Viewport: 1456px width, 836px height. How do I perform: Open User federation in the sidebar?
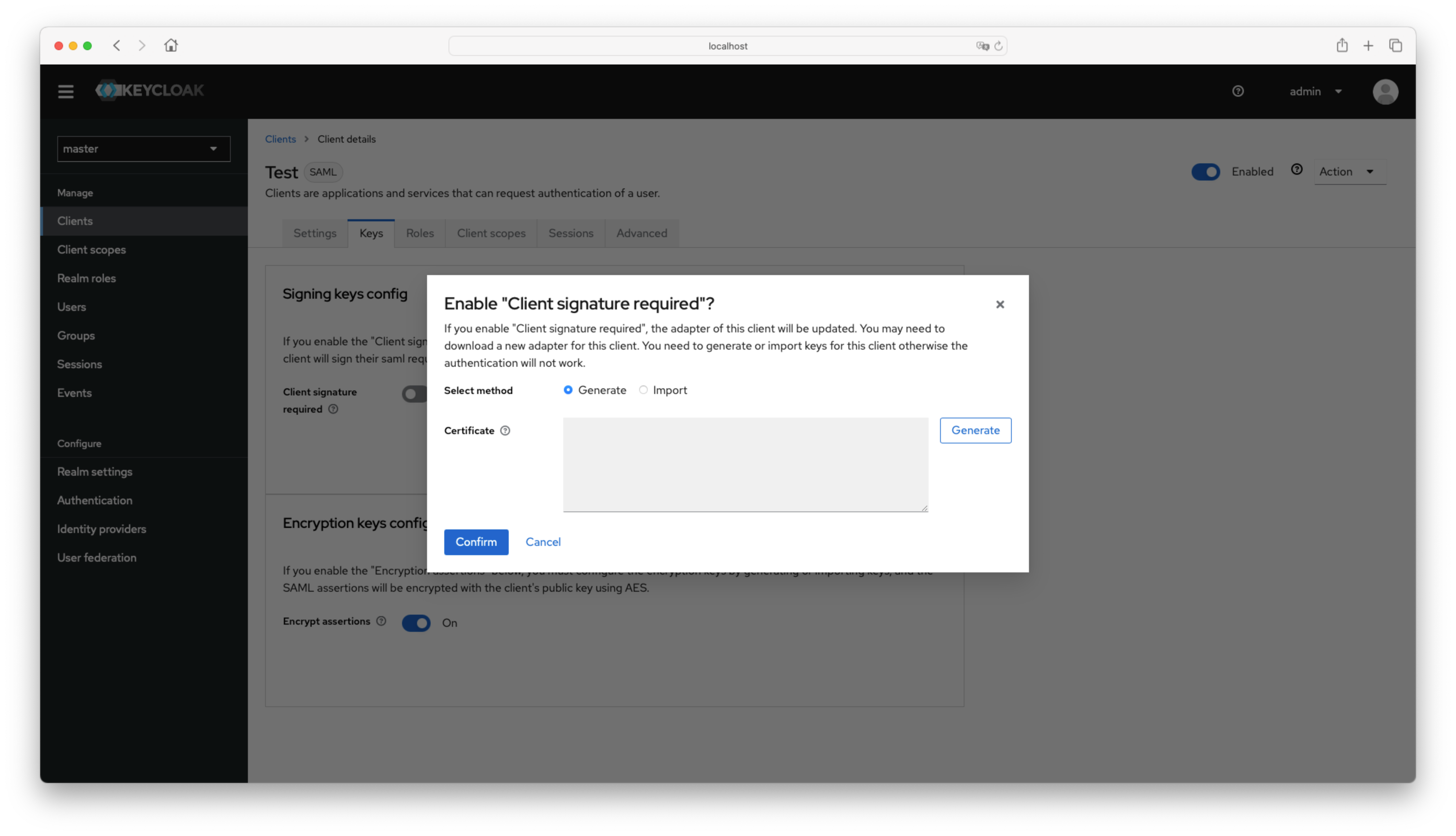pos(144,558)
